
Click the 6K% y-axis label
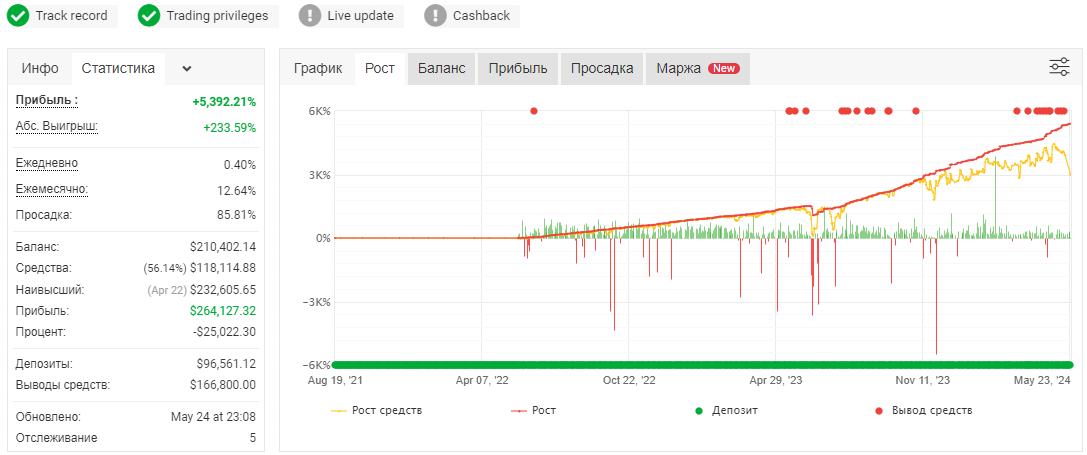pyautogui.click(x=320, y=111)
